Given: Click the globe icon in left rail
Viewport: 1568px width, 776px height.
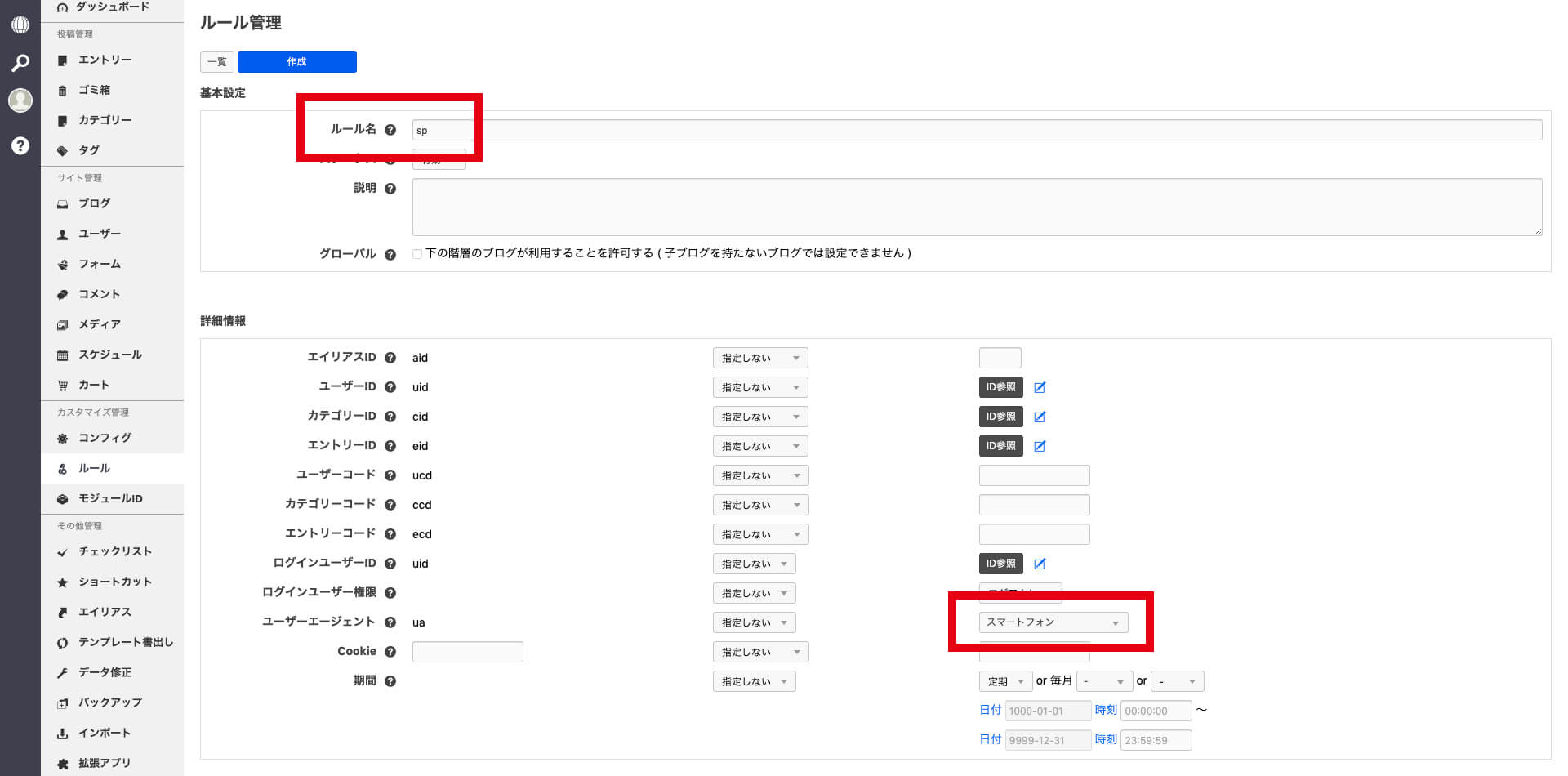Looking at the screenshot, I should point(20,25).
